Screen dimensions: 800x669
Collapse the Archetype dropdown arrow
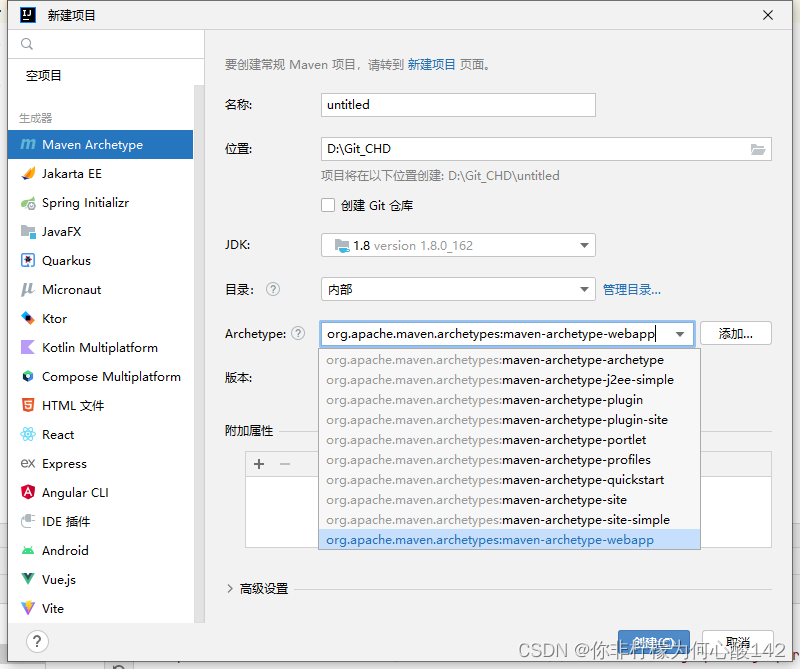pyautogui.click(x=680, y=334)
